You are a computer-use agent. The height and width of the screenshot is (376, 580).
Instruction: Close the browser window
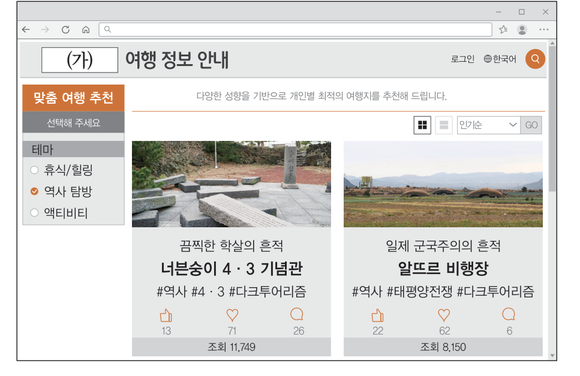pyautogui.click(x=545, y=12)
